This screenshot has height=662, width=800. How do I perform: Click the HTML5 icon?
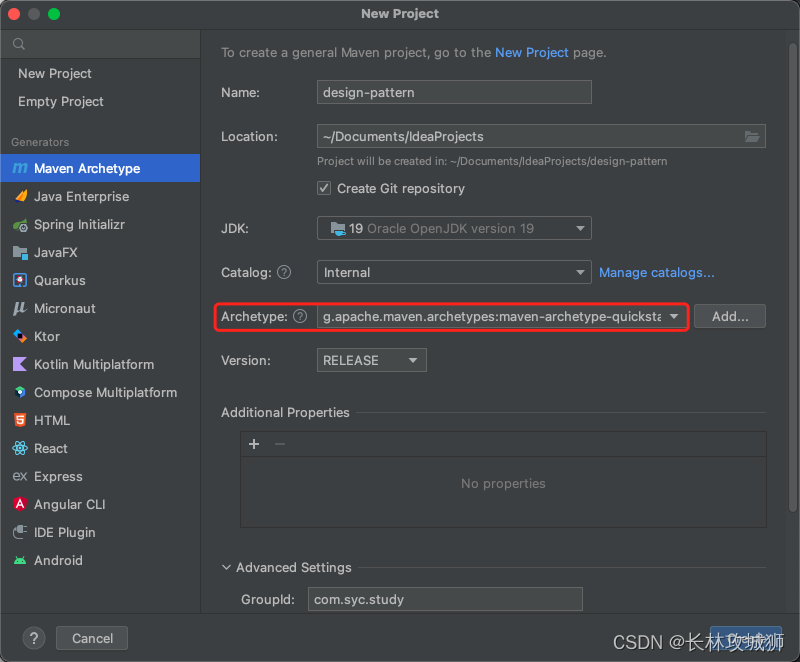(20, 420)
